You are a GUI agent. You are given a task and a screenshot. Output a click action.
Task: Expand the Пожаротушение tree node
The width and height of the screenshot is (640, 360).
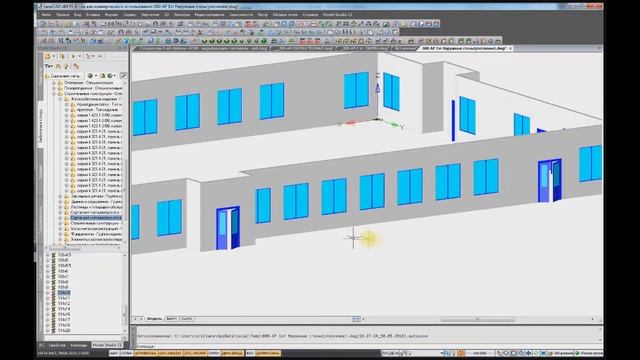54,88
